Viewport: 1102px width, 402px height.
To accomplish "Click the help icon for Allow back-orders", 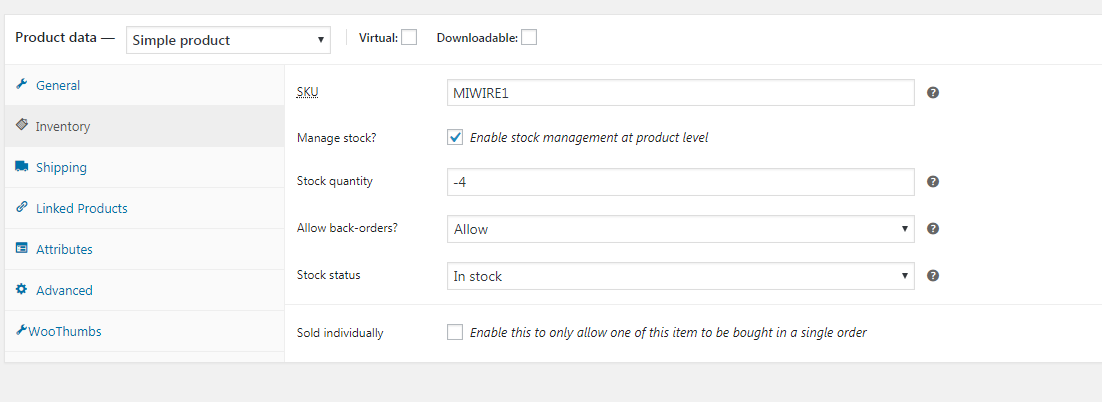I will (x=933, y=228).
